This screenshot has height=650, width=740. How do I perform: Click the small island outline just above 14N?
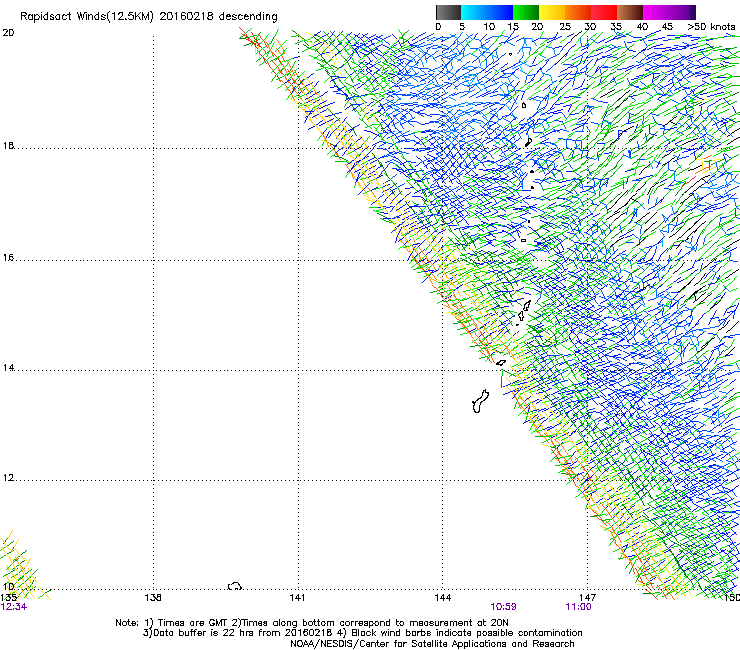501,363
